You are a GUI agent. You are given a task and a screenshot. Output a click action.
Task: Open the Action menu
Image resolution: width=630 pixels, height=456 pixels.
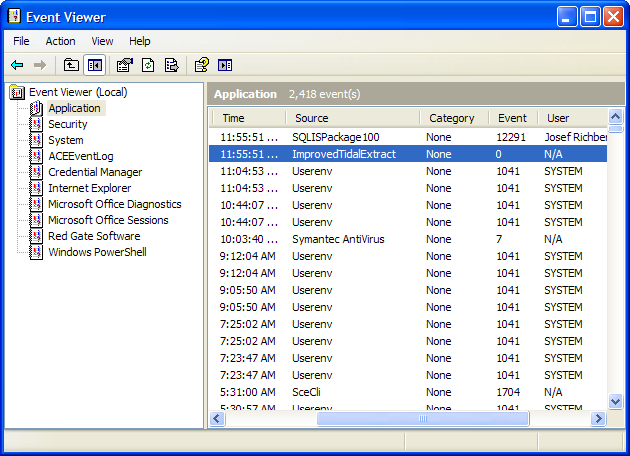click(x=60, y=41)
